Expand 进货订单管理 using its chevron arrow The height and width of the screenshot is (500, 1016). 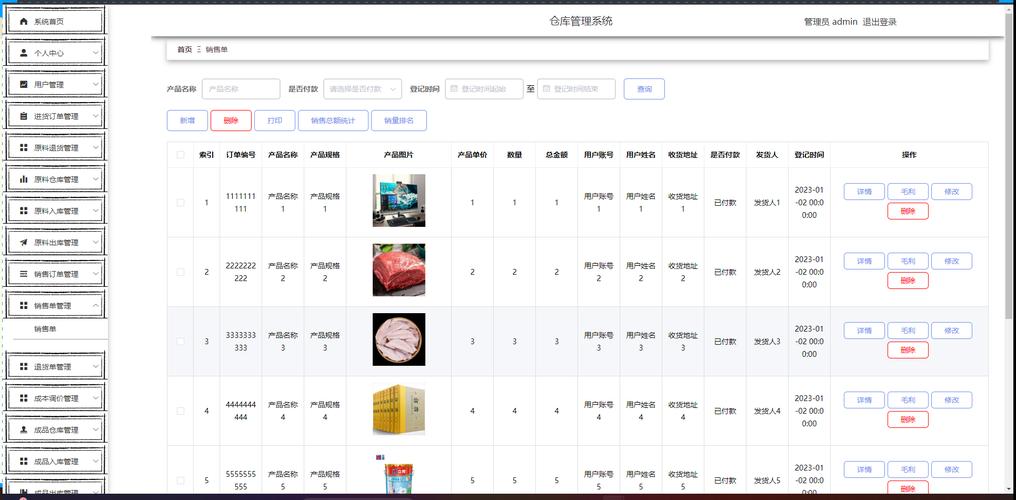point(96,116)
